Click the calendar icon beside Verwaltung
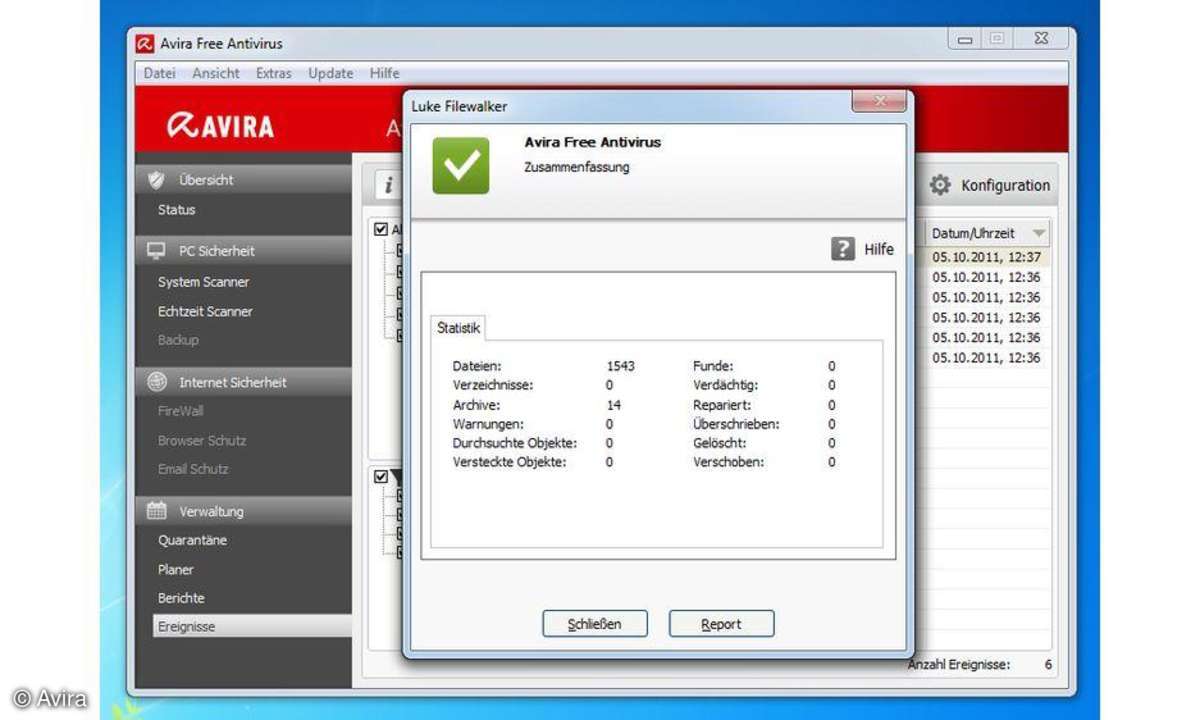The width and height of the screenshot is (1200, 720). tap(156, 511)
